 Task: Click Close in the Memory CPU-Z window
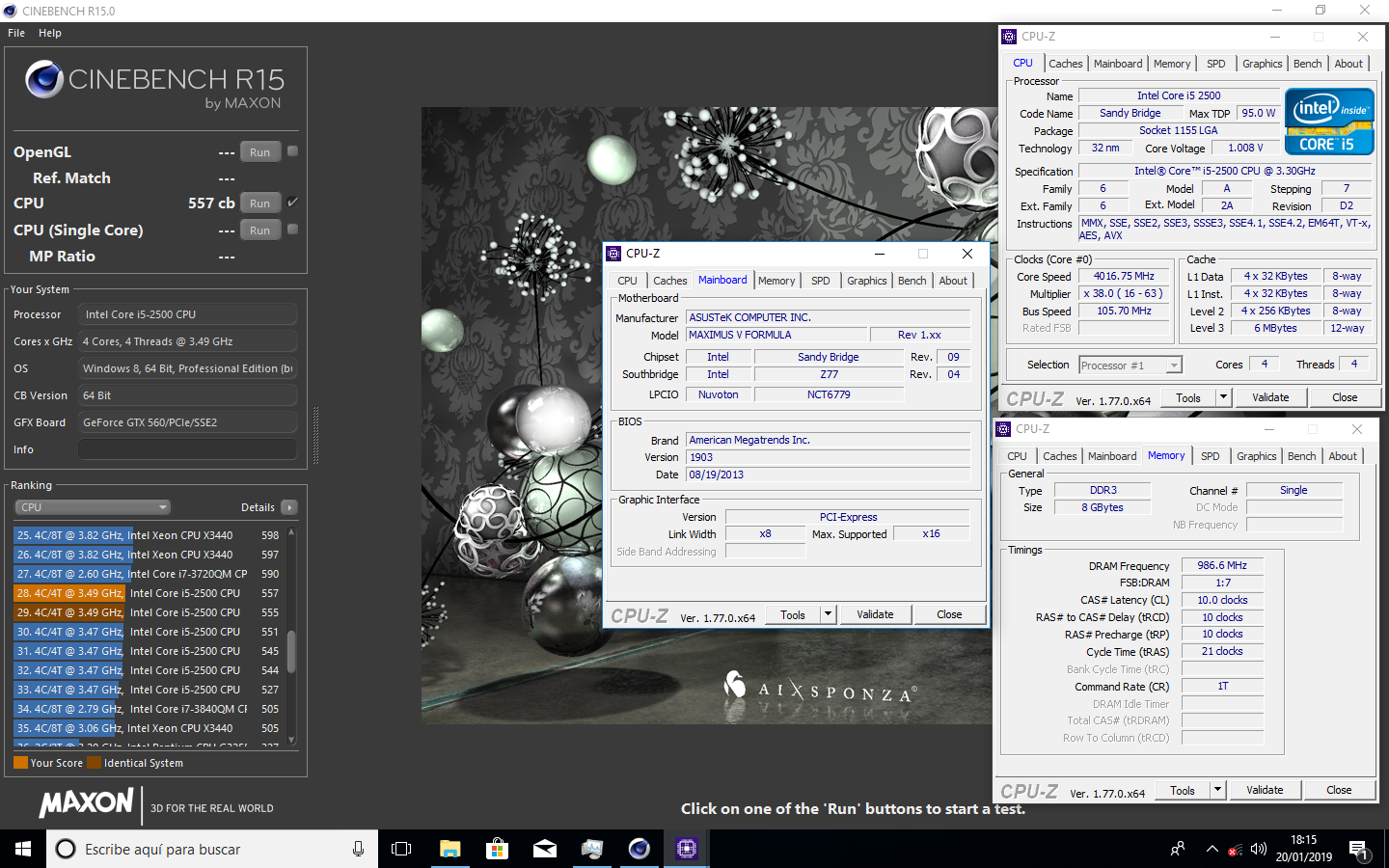pos(1339,790)
